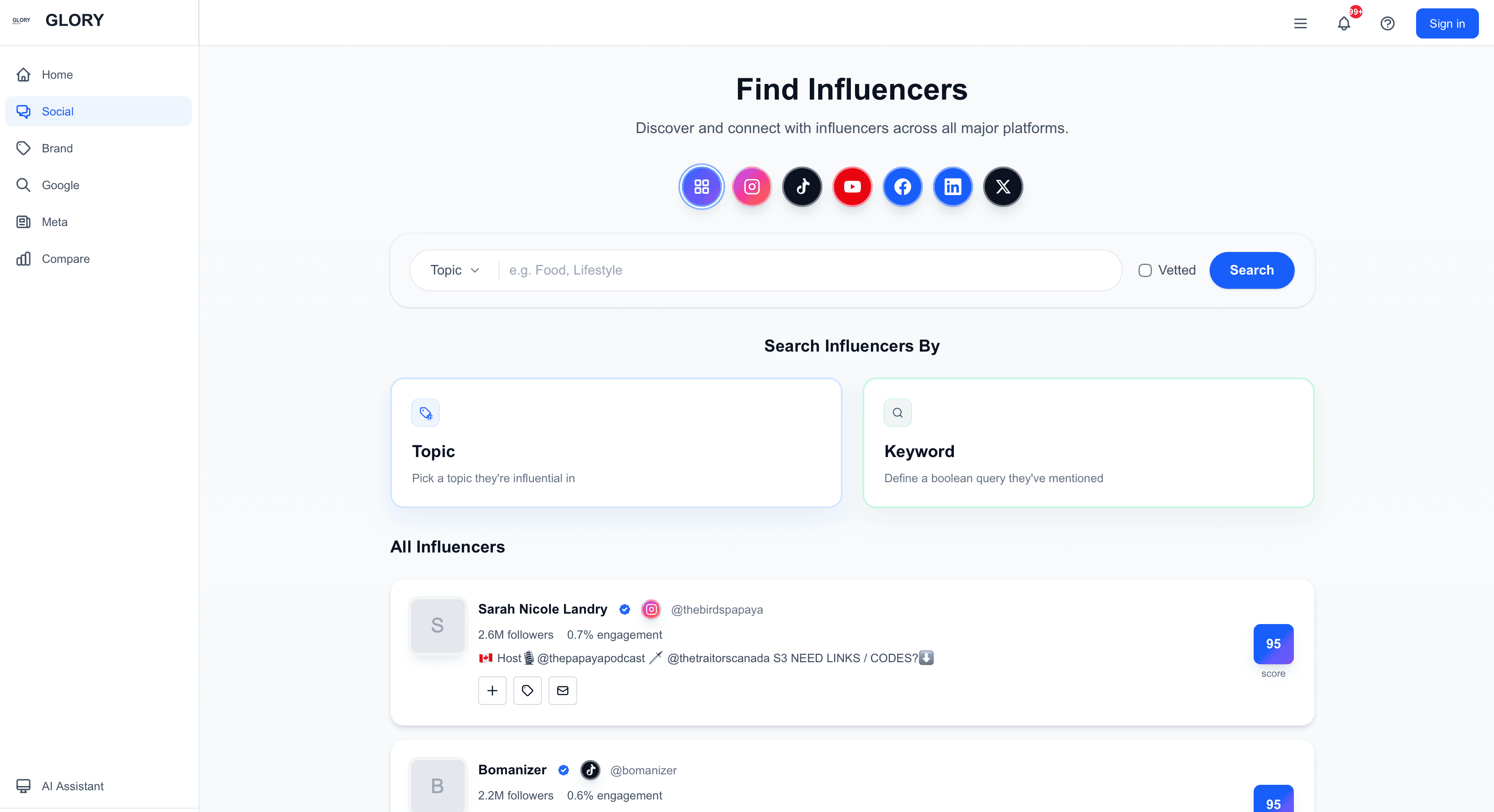The height and width of the screenshot is (812, 1494).
Task: Expand the Topic search type dropdown
Action: (x=455, y=271)
